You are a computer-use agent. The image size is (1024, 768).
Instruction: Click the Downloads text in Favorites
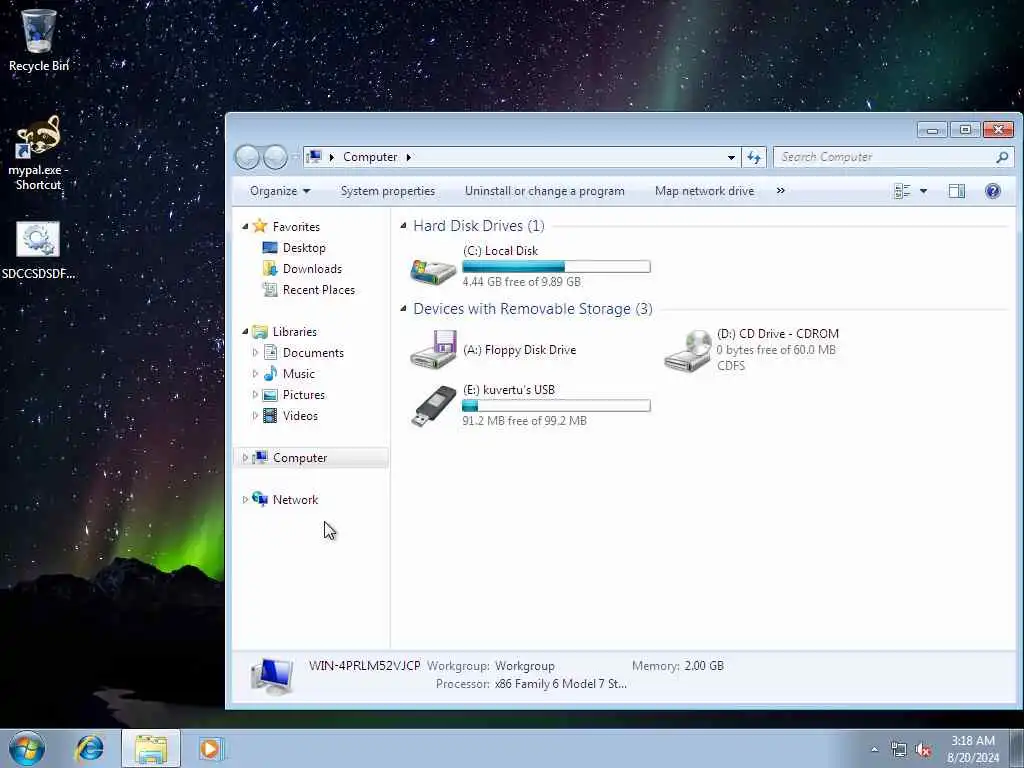(312, 268)
